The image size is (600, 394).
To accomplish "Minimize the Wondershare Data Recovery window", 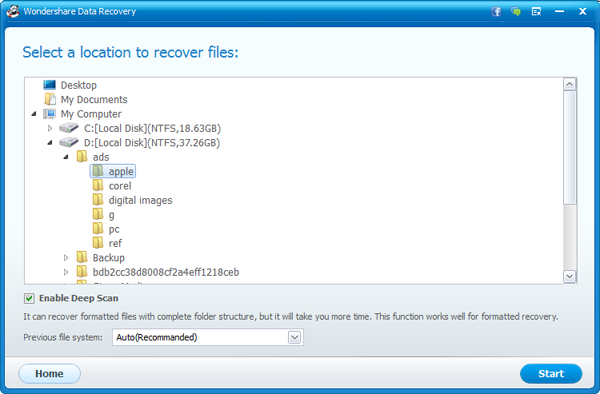I will (x=559, y=11).
